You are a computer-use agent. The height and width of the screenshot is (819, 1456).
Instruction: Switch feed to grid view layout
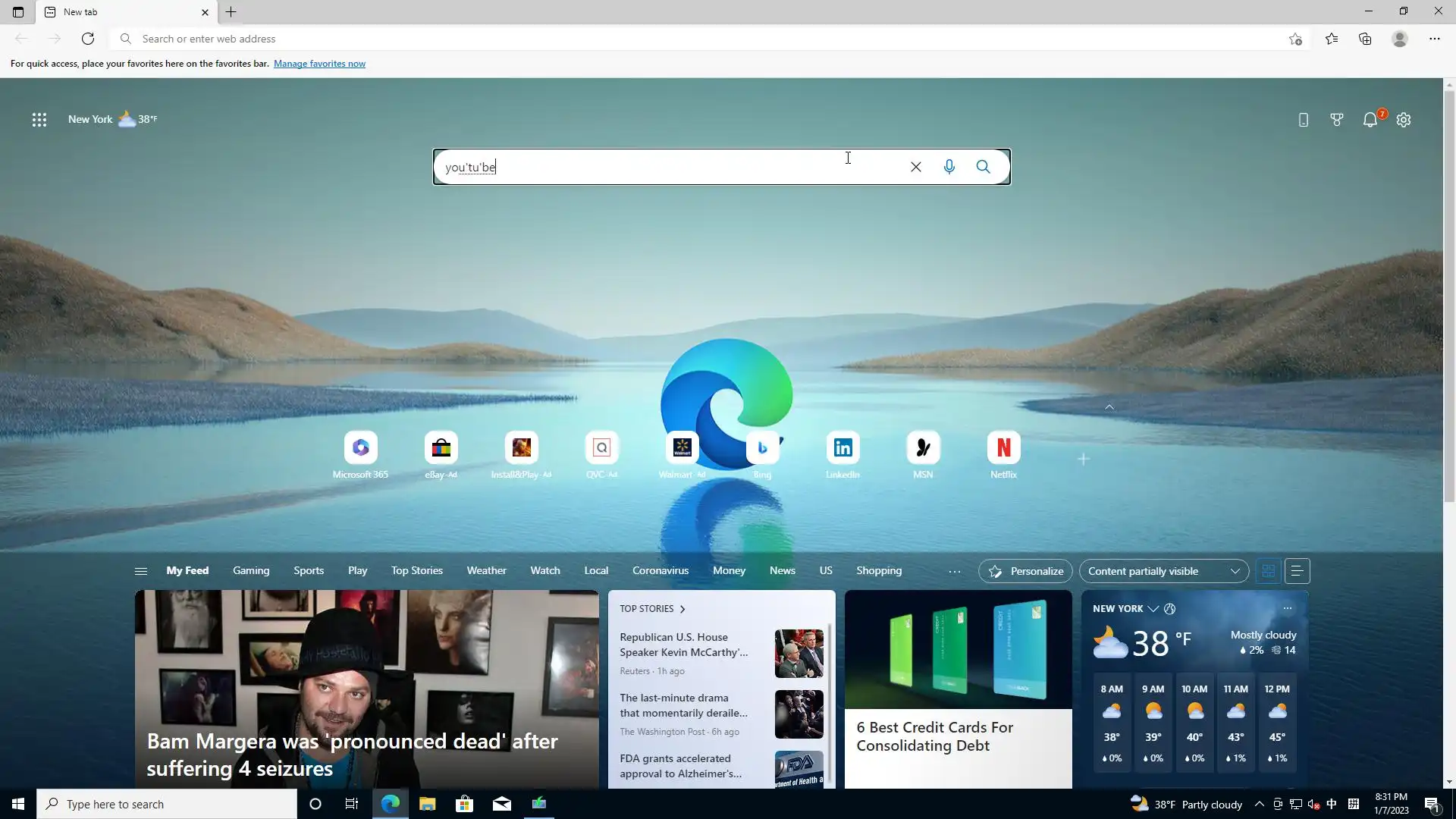[x=1268, y=571]
